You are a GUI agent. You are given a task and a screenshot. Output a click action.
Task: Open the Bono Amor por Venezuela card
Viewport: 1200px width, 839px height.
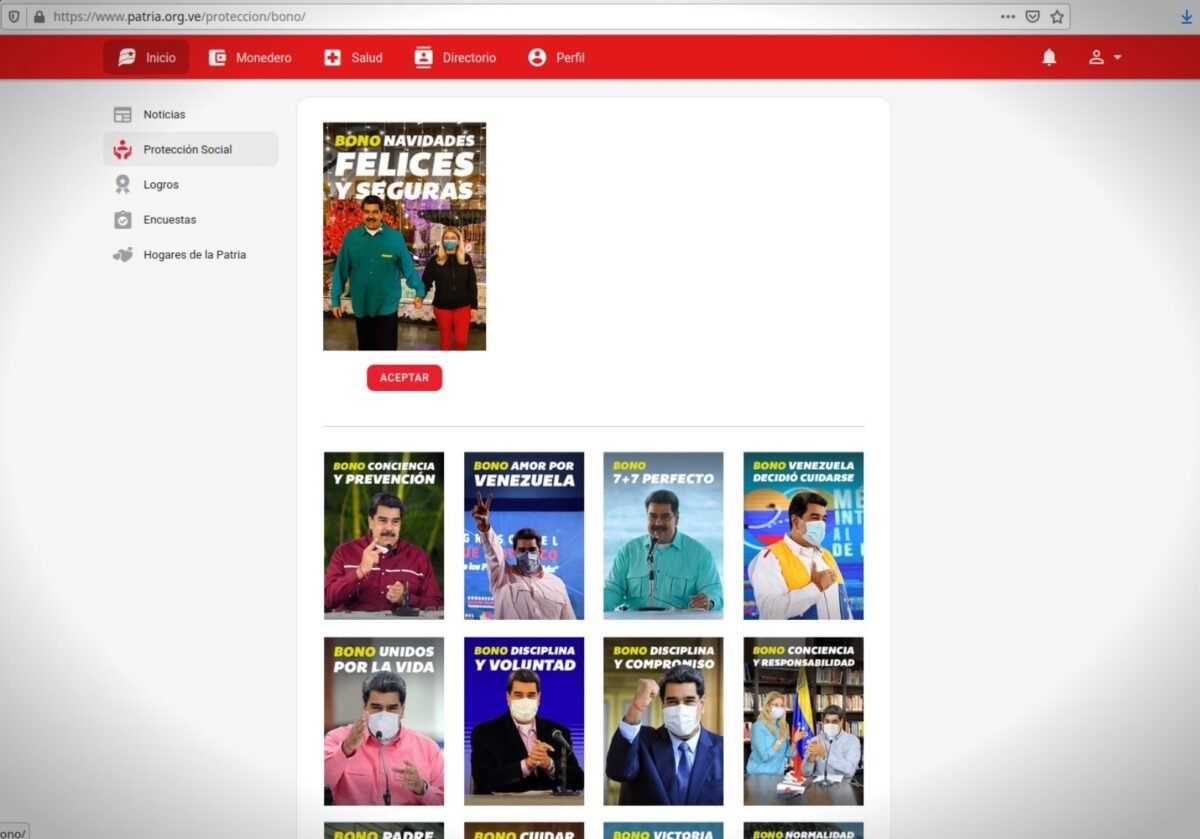(524, 536)
